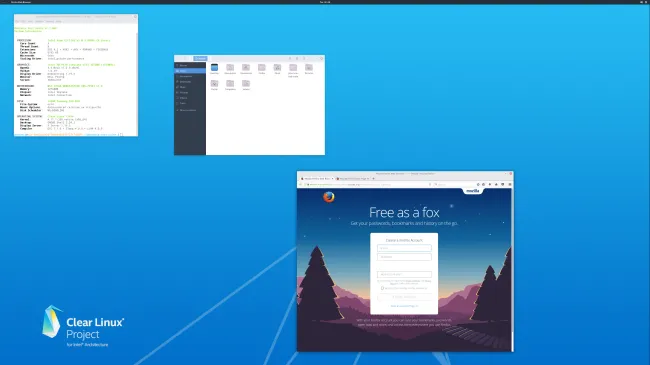The image size is (650, 365).
Task: Click the Create account button
Action: [x=404, y=297]
